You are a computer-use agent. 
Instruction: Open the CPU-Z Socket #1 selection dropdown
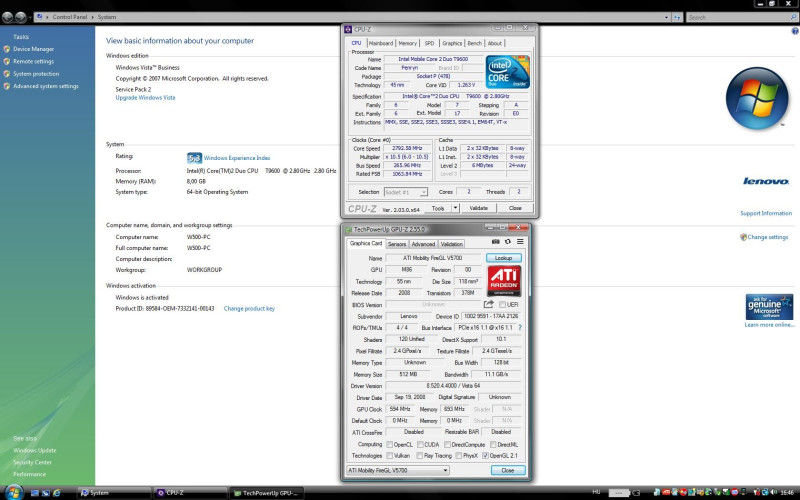click(x=405, y=192)
